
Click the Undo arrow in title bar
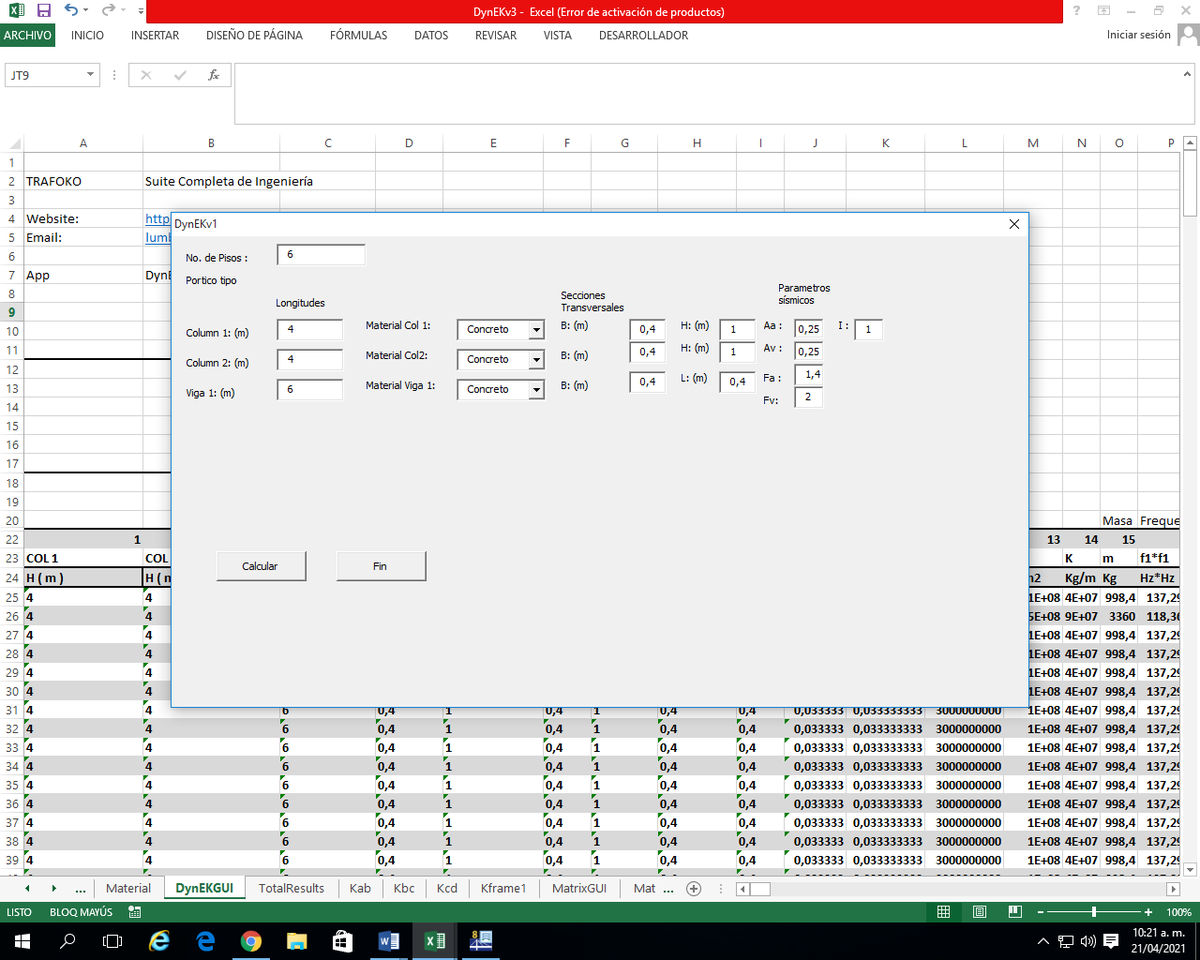[72, 11]
